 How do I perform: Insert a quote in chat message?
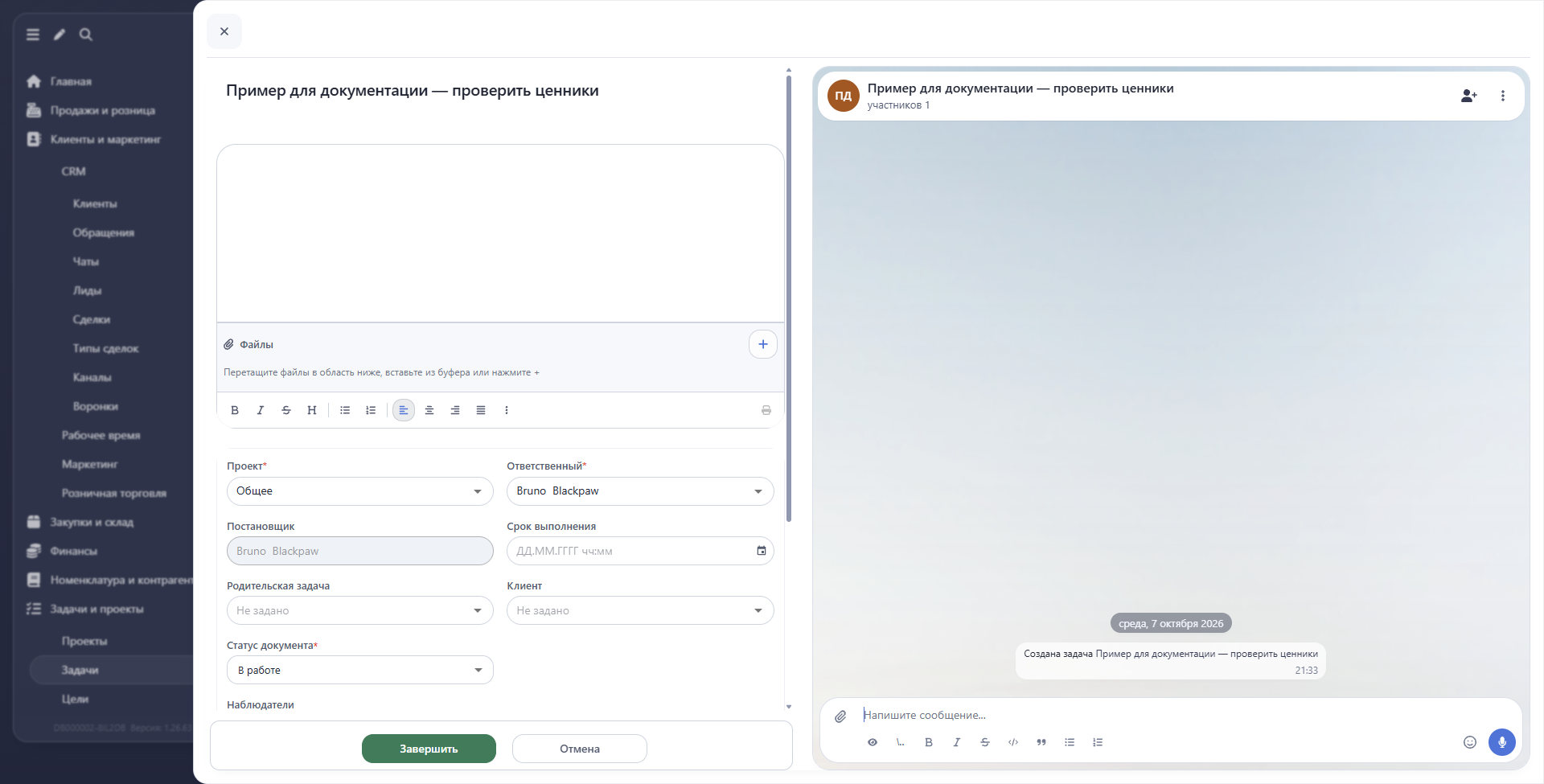[x=1041, y=742]
